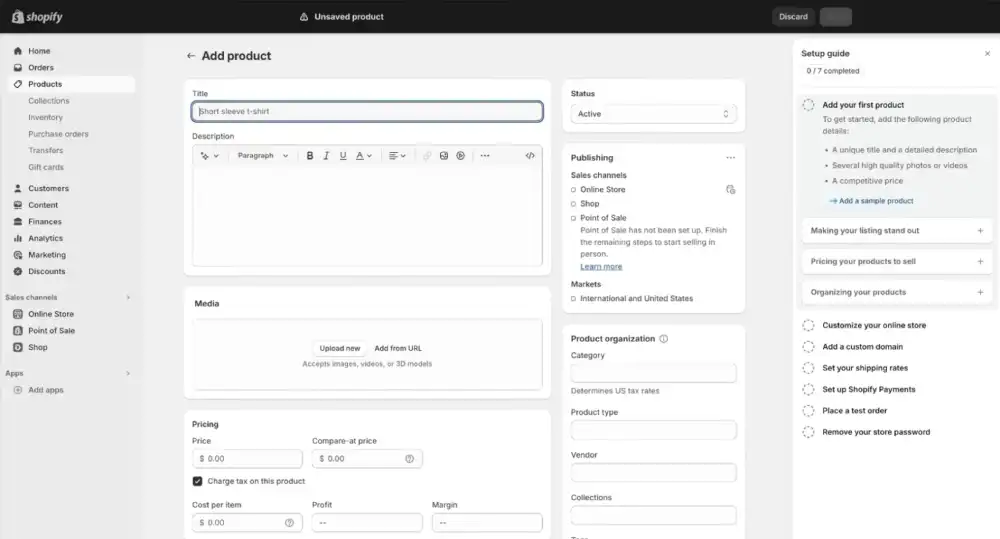Screen dimensions: 1000x539
Task: Click the Upload new media button
Action: coord(340,348)
